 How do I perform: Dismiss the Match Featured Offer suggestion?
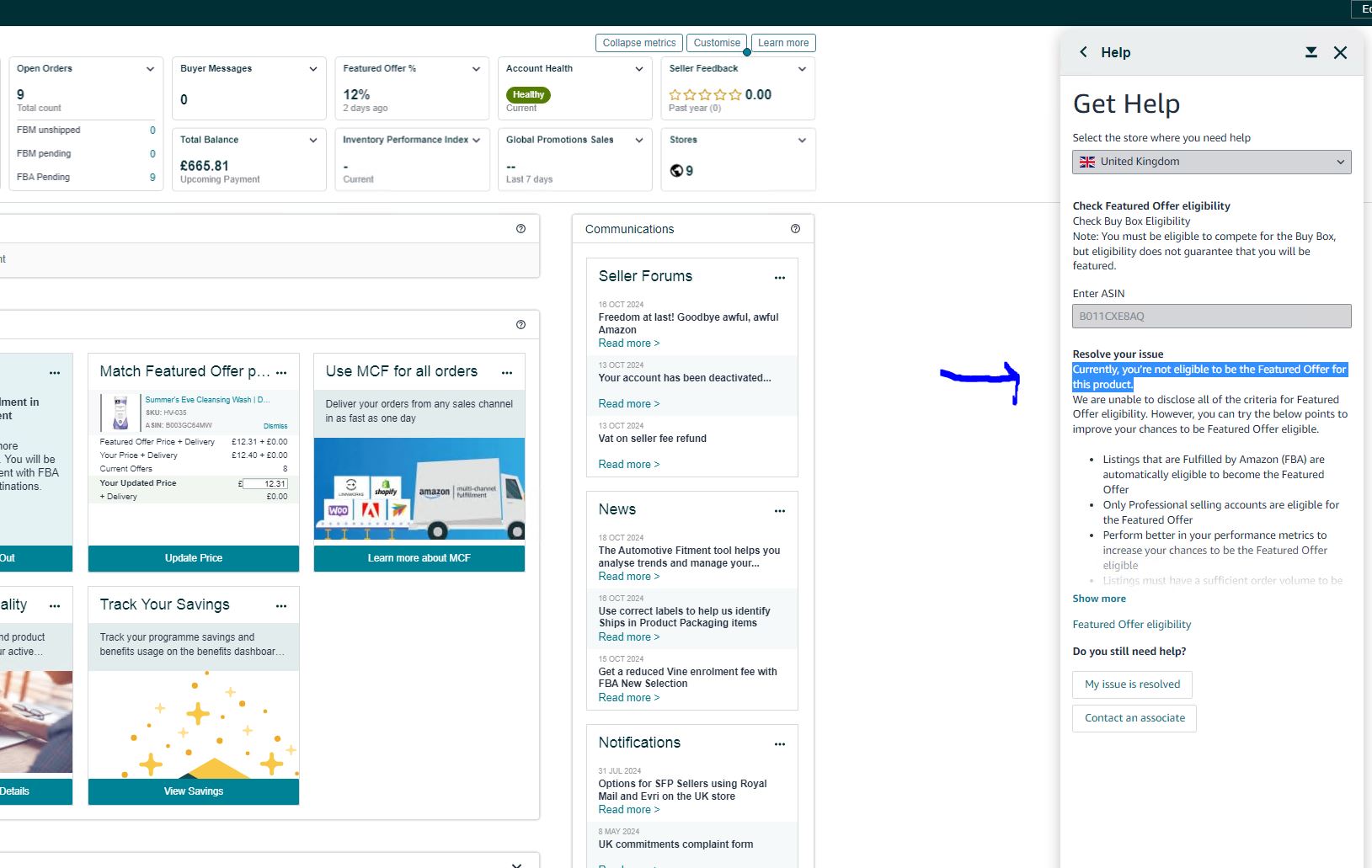275,426
